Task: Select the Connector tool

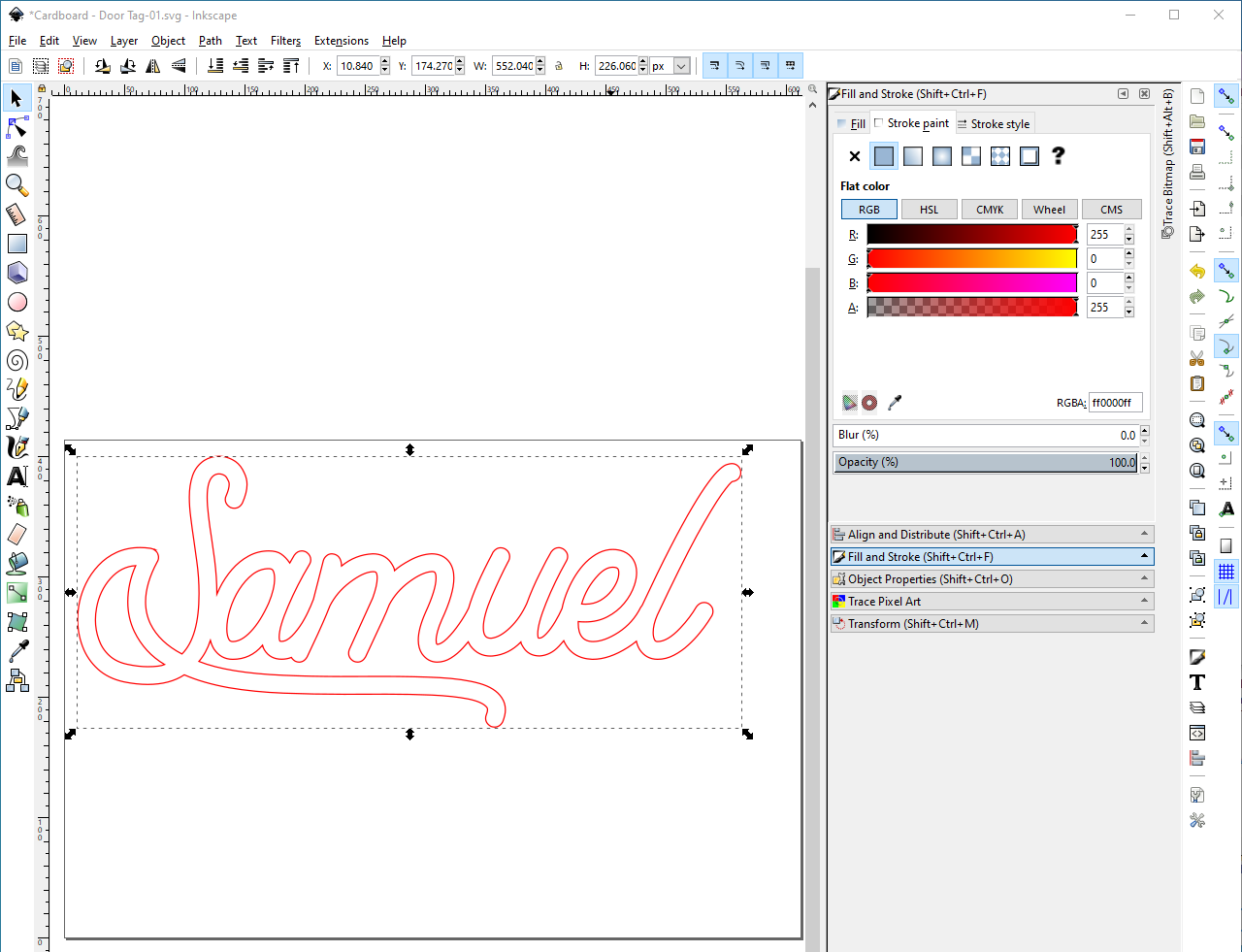Action: 17,680
